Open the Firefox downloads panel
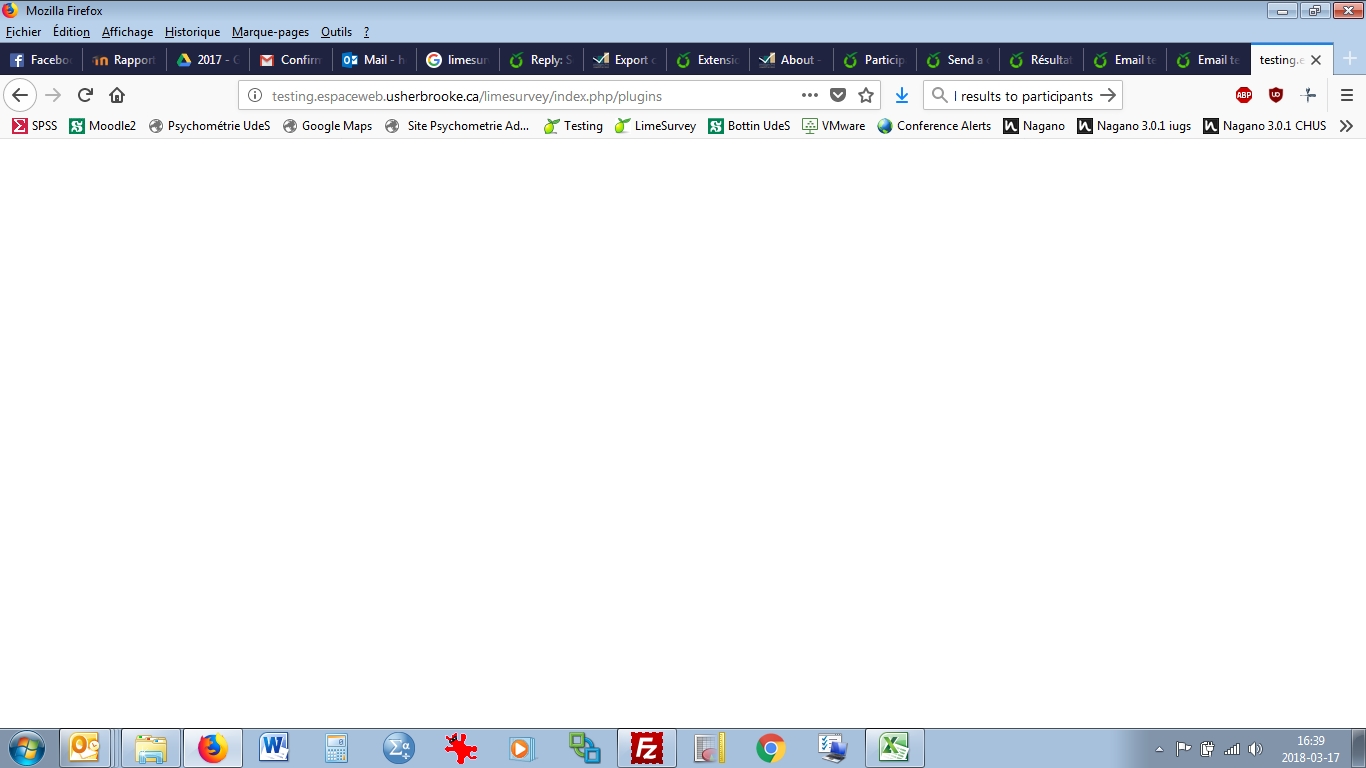 click(x=901, y=96)
